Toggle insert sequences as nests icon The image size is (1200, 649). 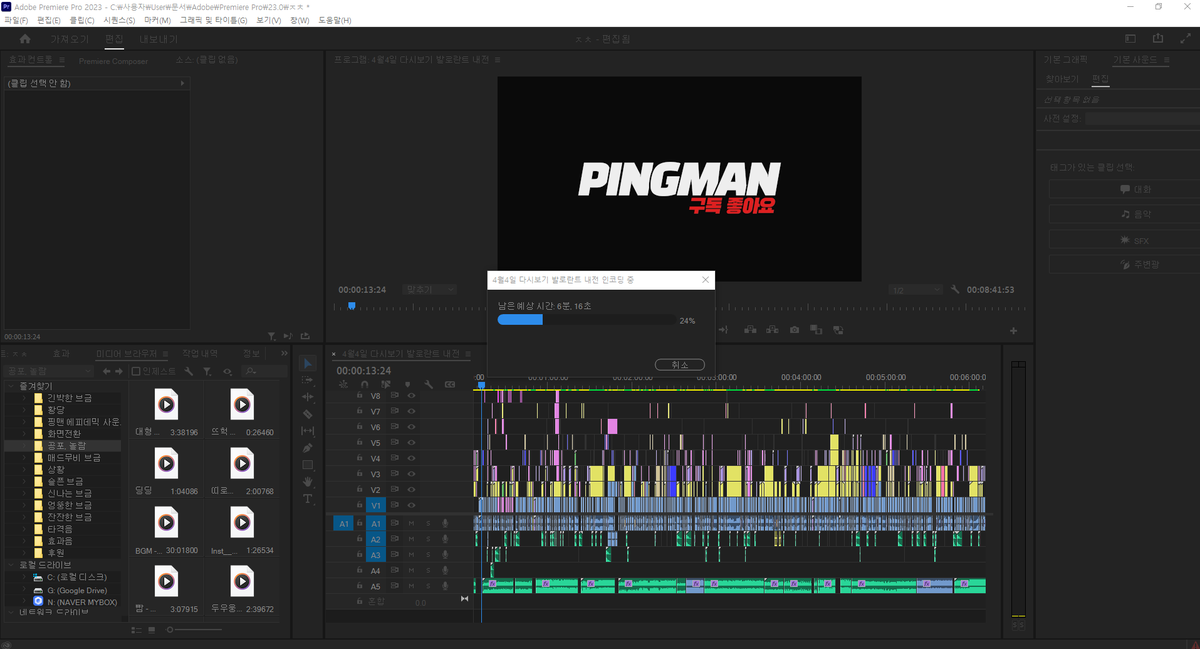point(344,384)
